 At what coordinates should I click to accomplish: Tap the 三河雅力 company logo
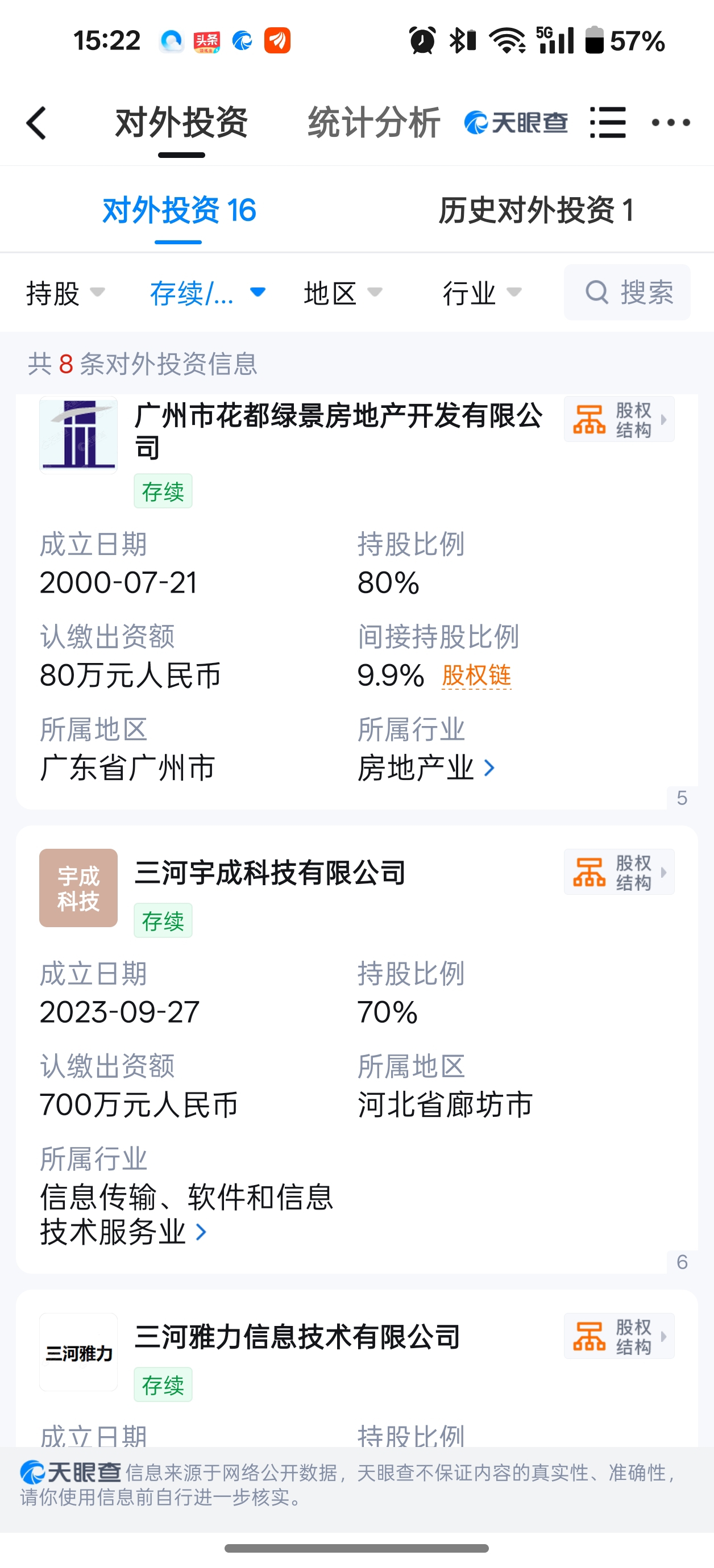(x=78, y=1353)
